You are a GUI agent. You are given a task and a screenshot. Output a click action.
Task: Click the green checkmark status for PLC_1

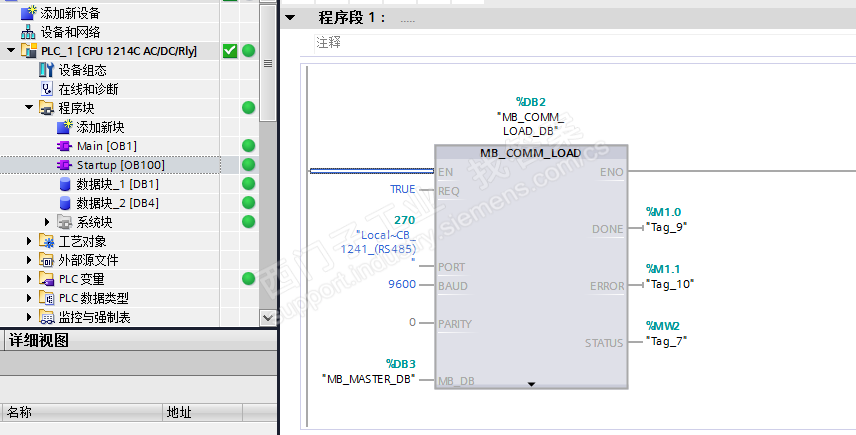230,51
